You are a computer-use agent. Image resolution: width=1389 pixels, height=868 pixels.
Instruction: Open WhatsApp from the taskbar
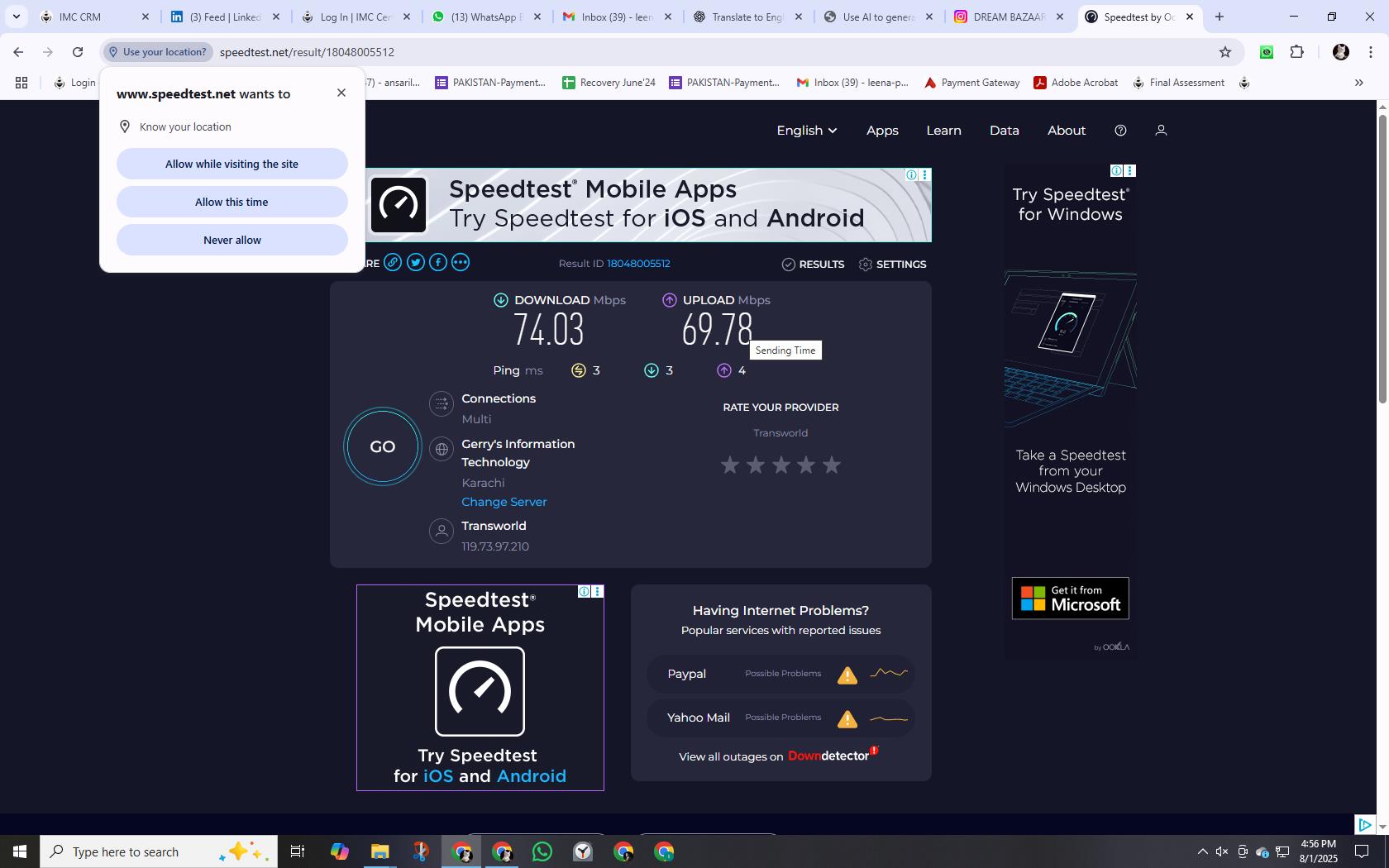pos(542,851)
